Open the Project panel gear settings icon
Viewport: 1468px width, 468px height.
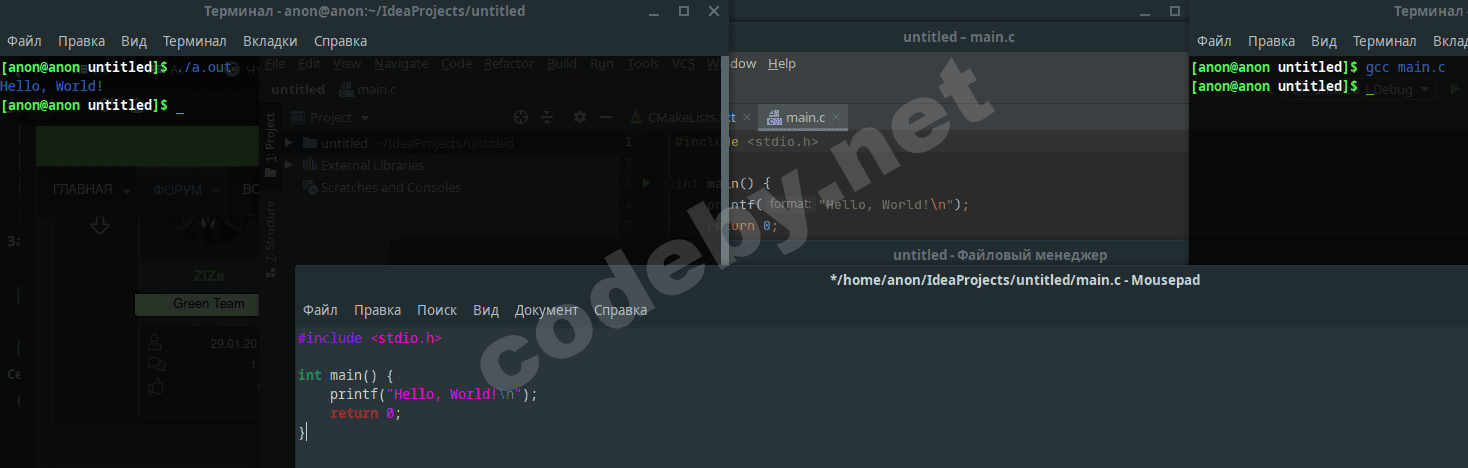(x=579, y=117)
